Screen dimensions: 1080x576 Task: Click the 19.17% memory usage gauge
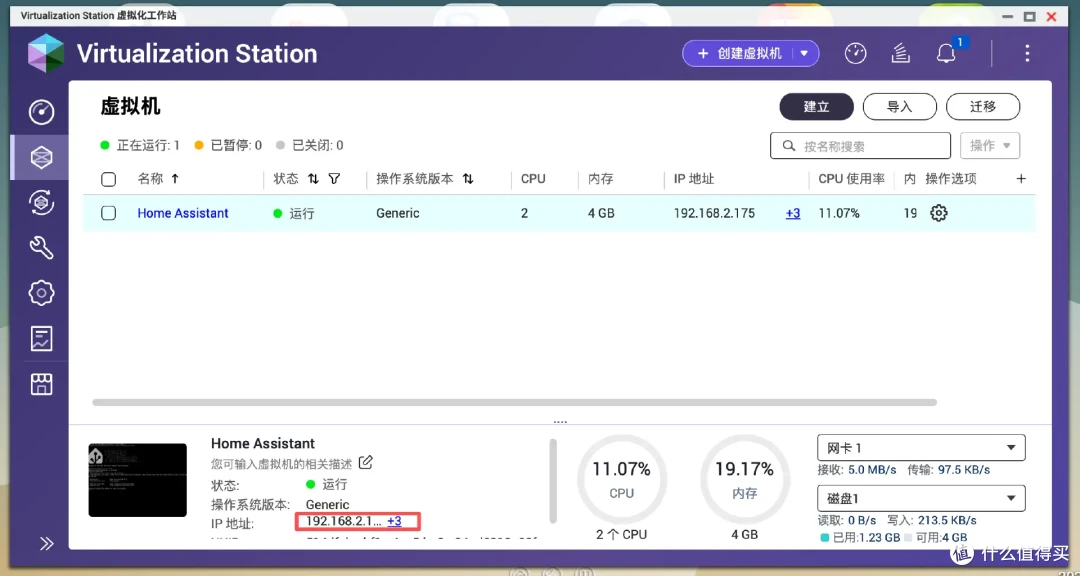(744, 480)
